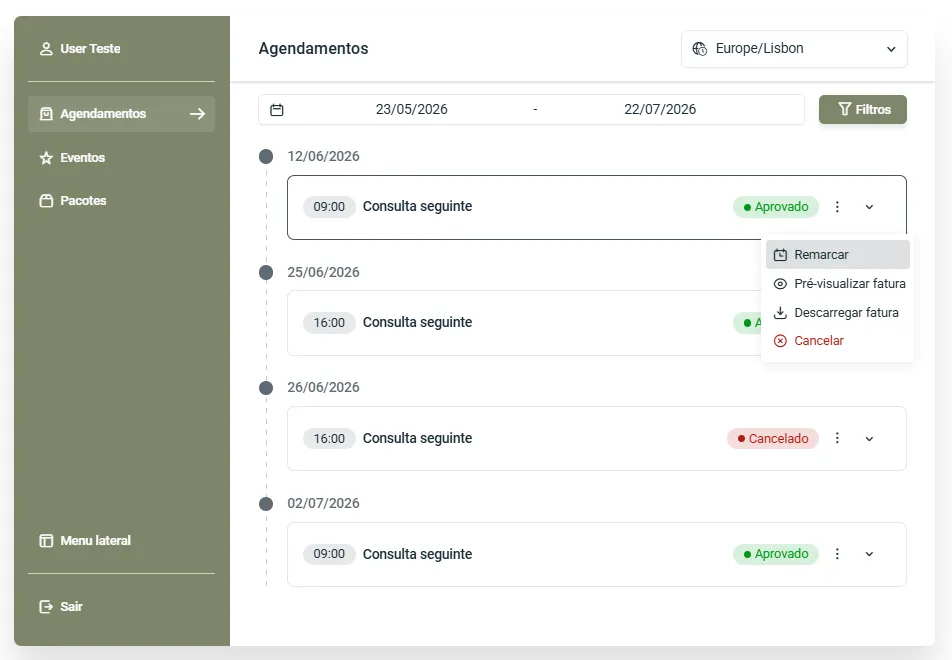
Task: Click the calendar icon in date range
Action: [x=277, y=110]
